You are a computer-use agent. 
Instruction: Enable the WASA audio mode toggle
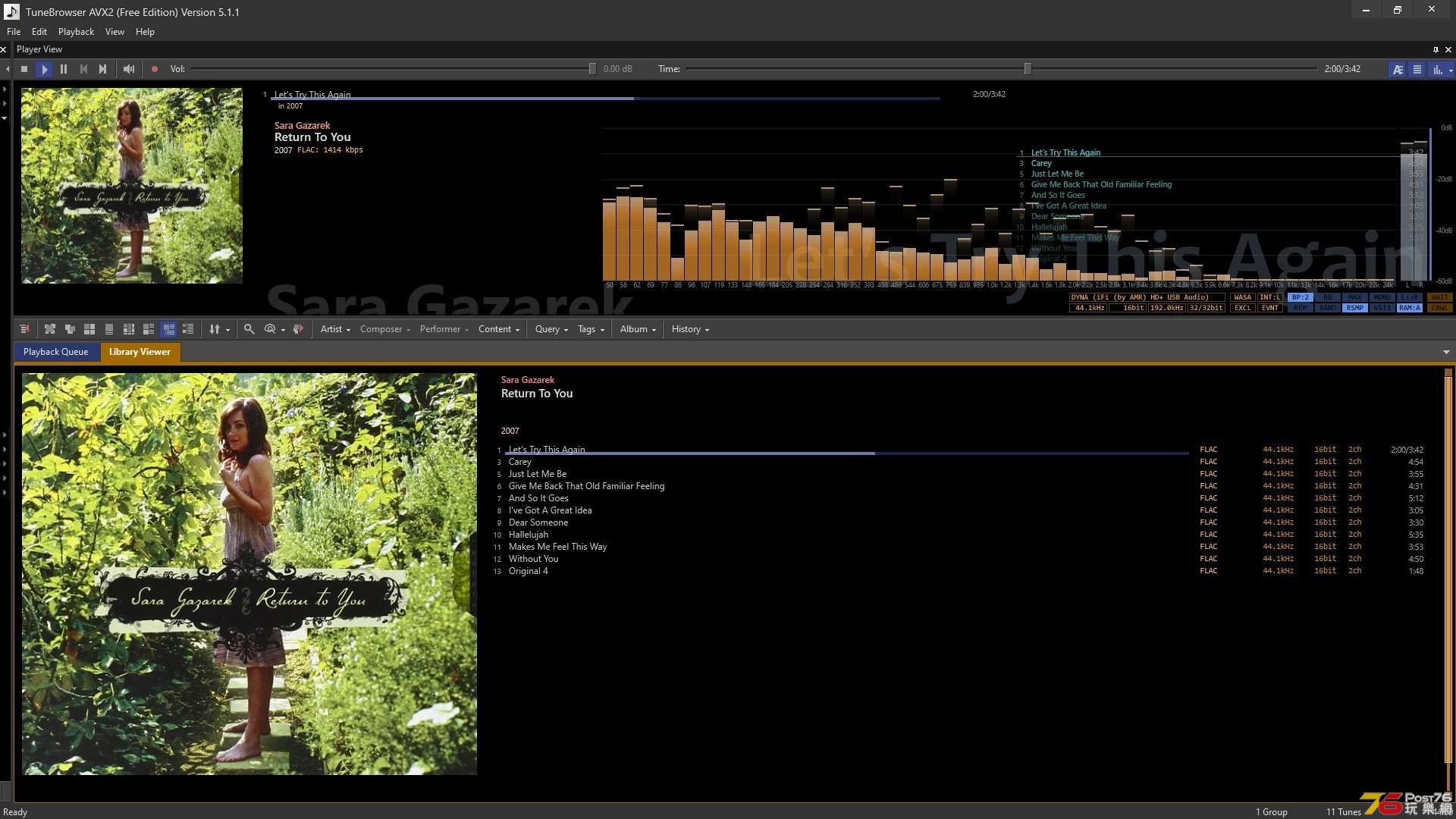point(1242,297)
